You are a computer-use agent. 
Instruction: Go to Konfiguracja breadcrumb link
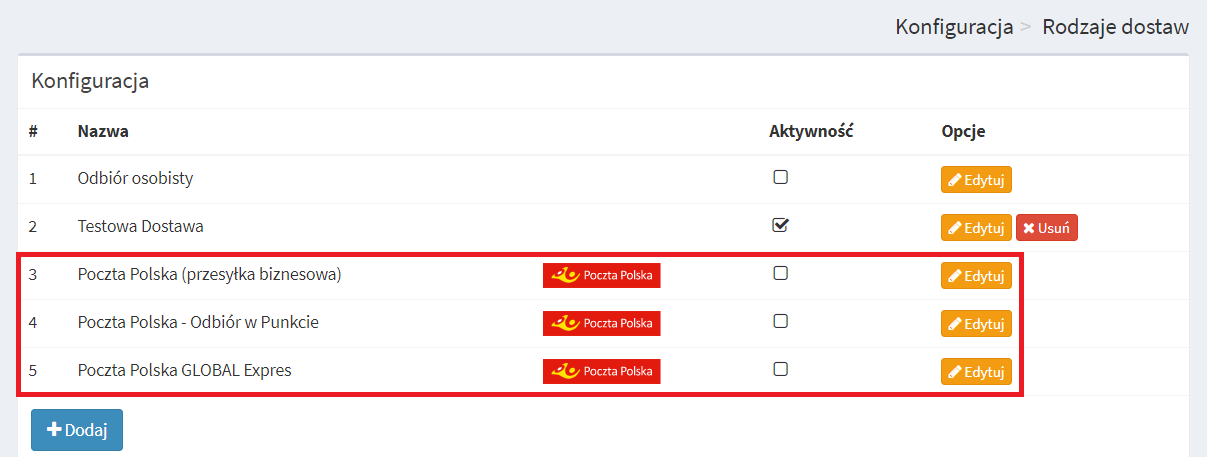tap(954, 27)
